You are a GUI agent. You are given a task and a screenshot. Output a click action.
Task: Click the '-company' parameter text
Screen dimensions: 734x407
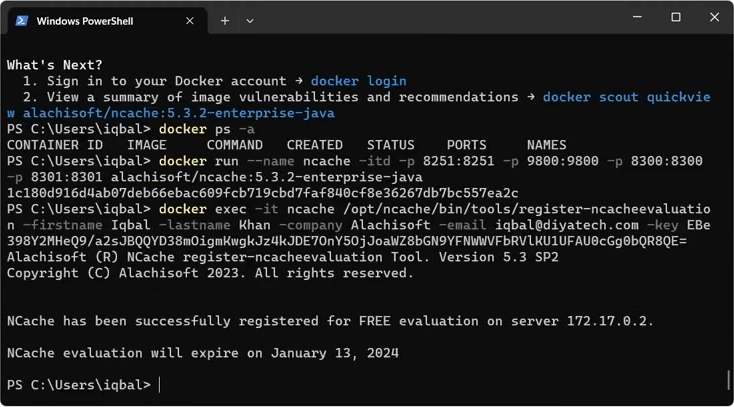point(311,225)
